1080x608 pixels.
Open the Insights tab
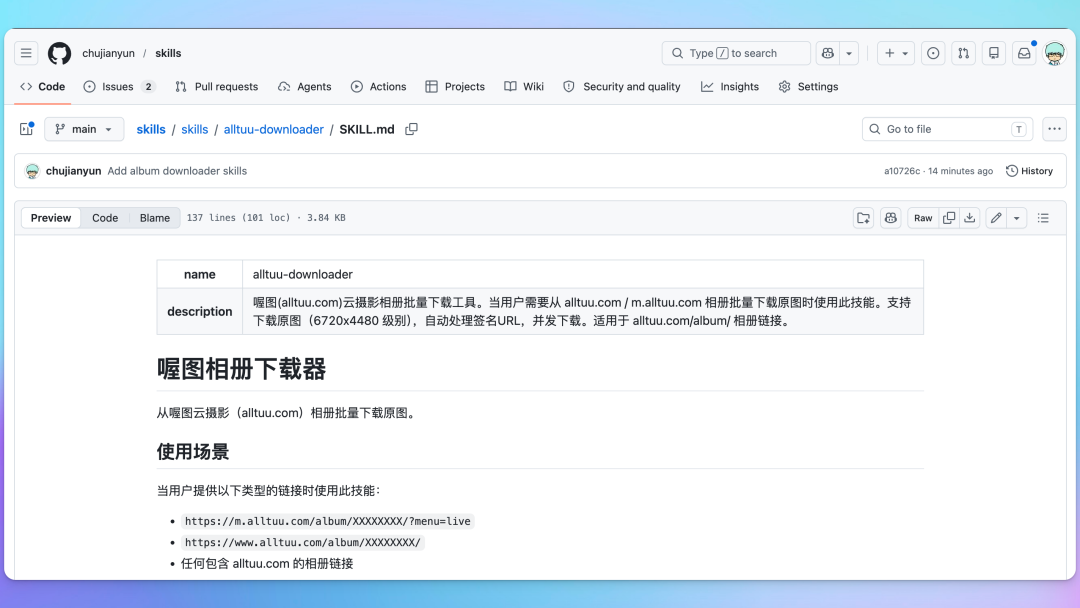[730, 87]
